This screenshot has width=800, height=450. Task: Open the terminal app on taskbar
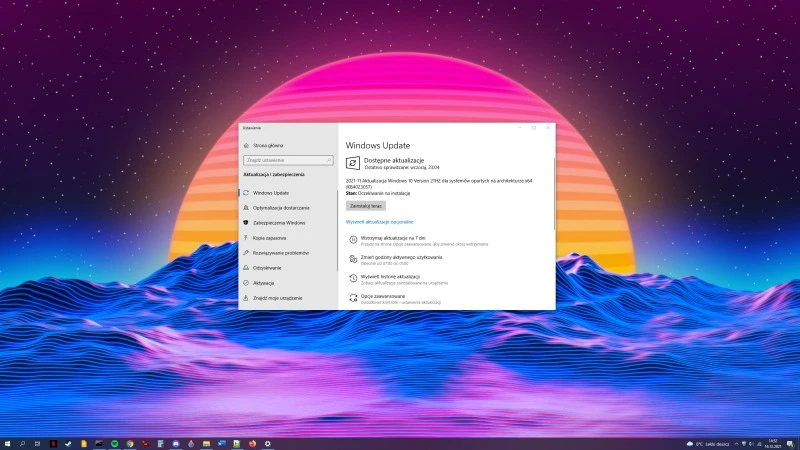(x=99, y=444)
